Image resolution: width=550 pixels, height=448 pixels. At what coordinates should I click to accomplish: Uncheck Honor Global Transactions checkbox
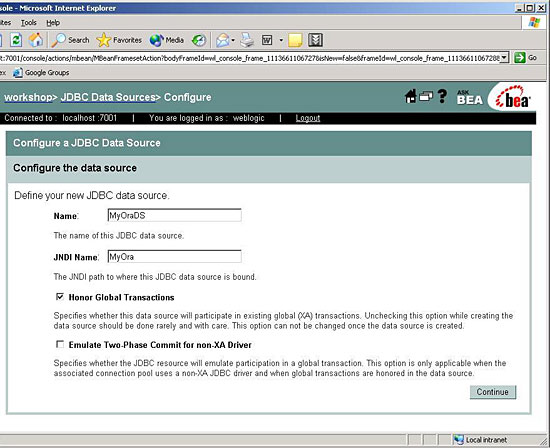click(x=60, y=297)
